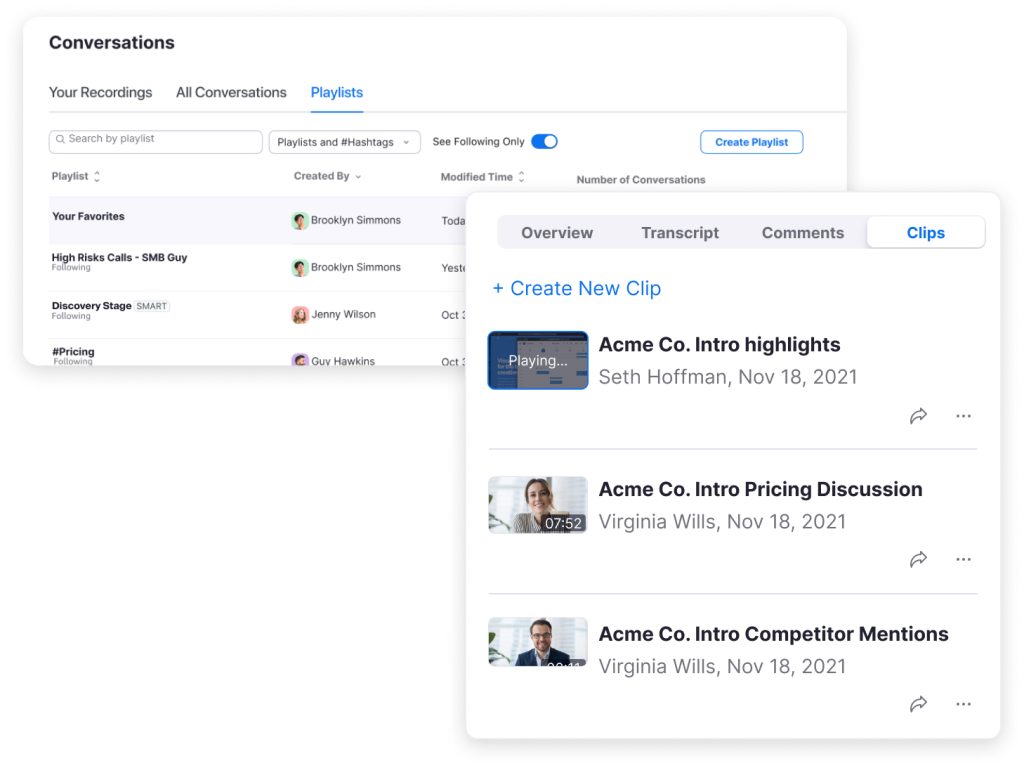Click Jenny Wilson's avatar in Discovery Stage row
The width and height of the screenshot is (1024, 768).
pyautogui.click(x=300, y=315)
